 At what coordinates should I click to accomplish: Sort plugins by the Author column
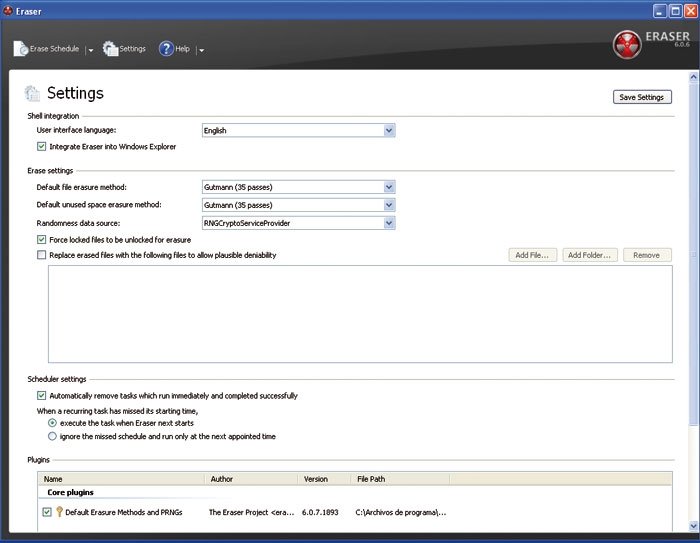click(x=251, y=479)
